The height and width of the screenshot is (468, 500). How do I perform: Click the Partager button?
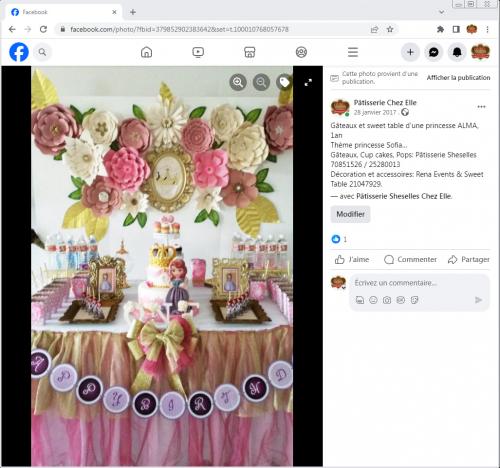click(x=469, y=259)
